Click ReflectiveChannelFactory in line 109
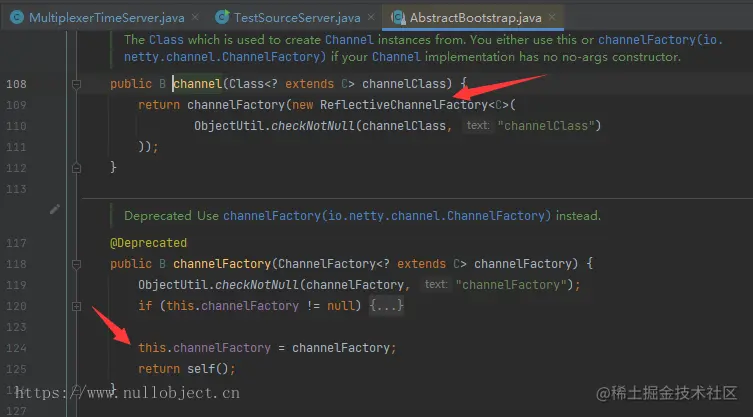 coord(404,105)
